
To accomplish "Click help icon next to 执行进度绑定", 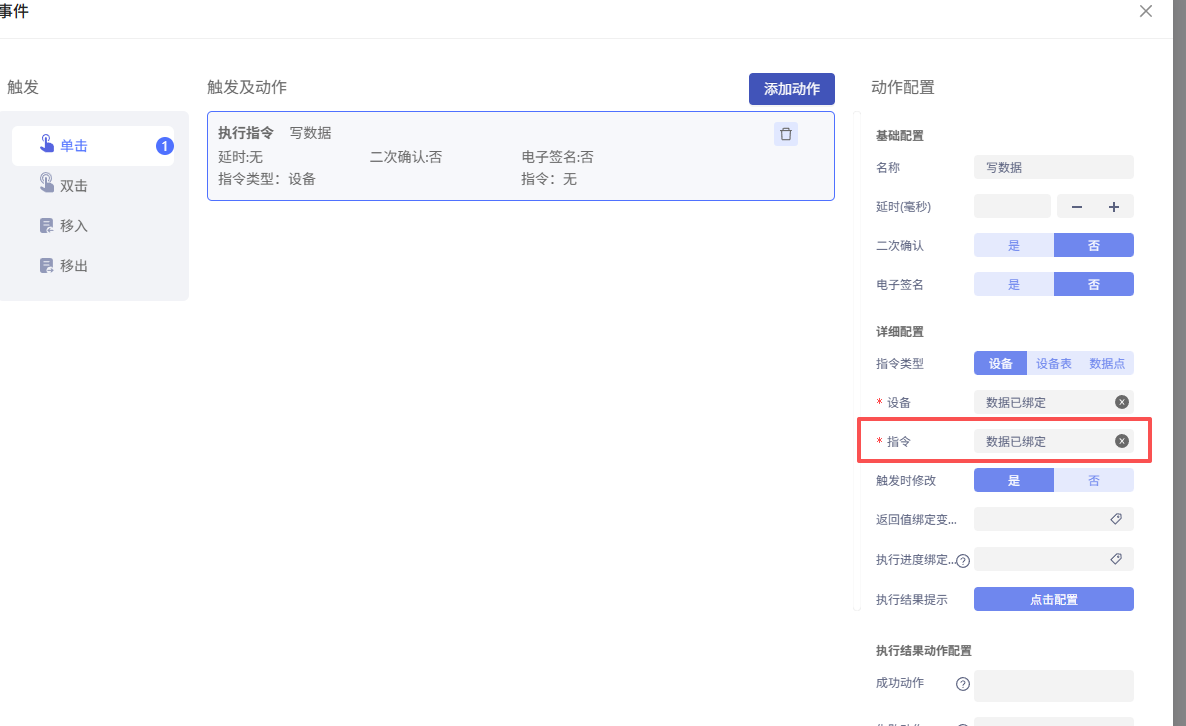I will click(963, 561).
